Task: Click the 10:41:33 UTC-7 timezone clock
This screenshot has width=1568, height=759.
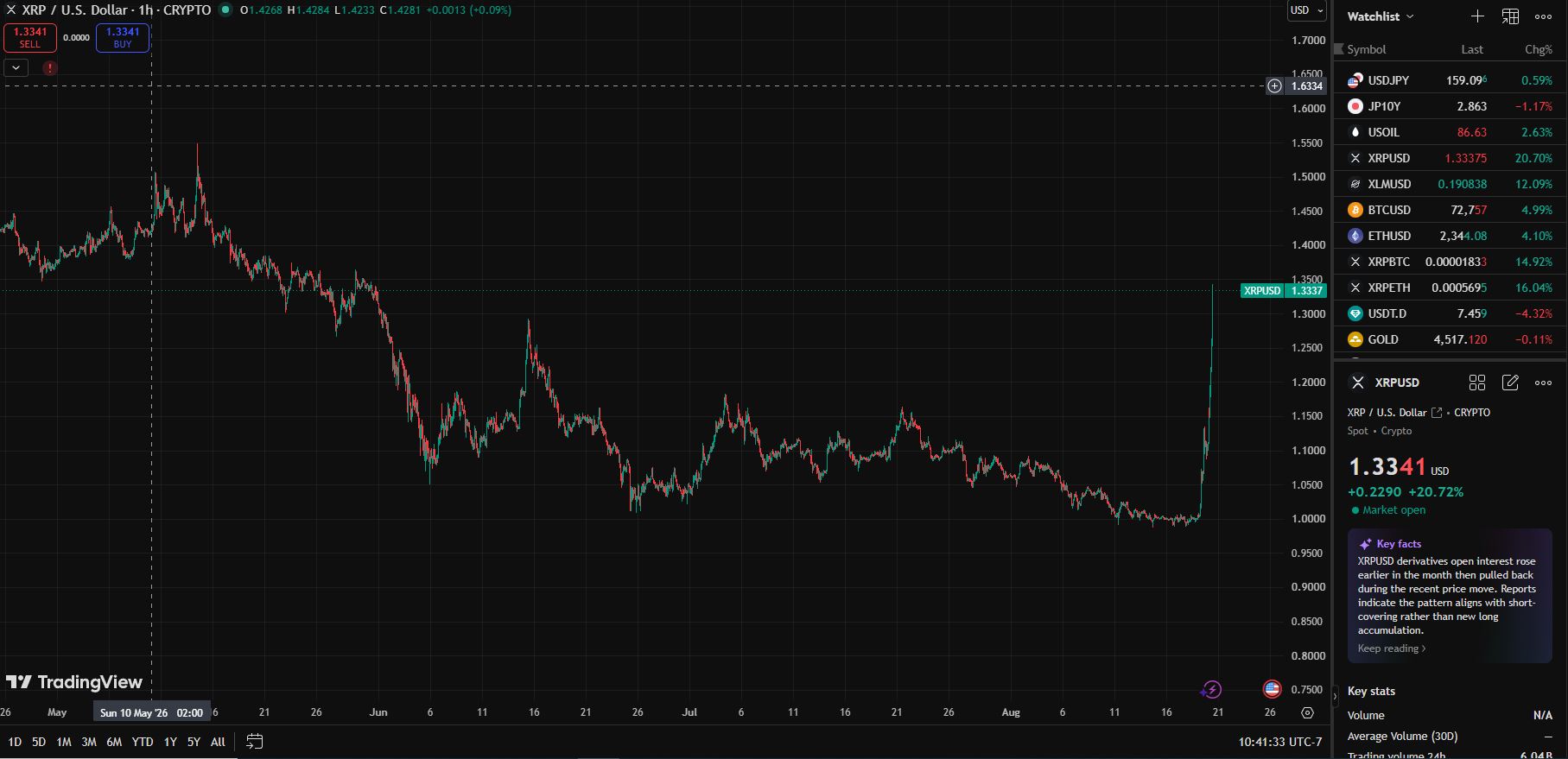Action: 1279,742
